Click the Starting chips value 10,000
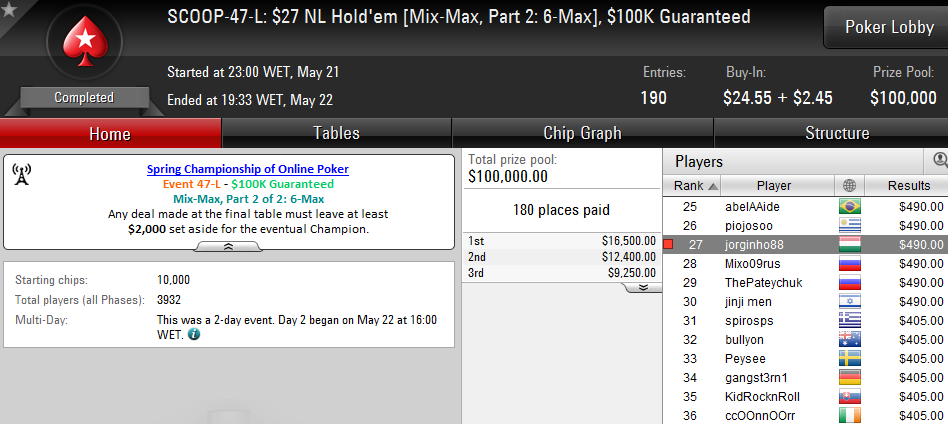This screenshot has height=424, width=948. [x=173, y=280]
